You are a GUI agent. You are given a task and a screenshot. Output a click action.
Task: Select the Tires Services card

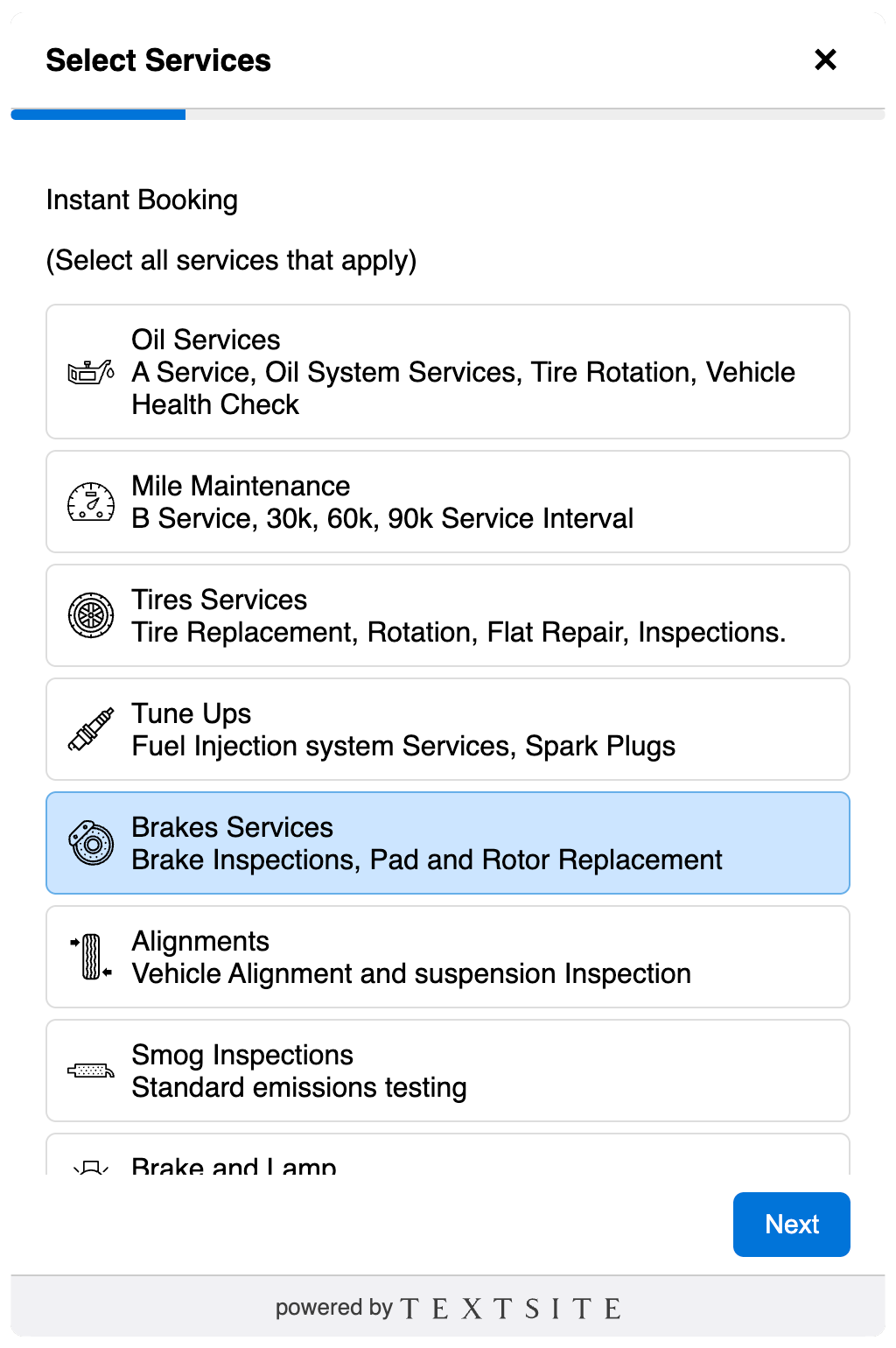pos(448,614)
